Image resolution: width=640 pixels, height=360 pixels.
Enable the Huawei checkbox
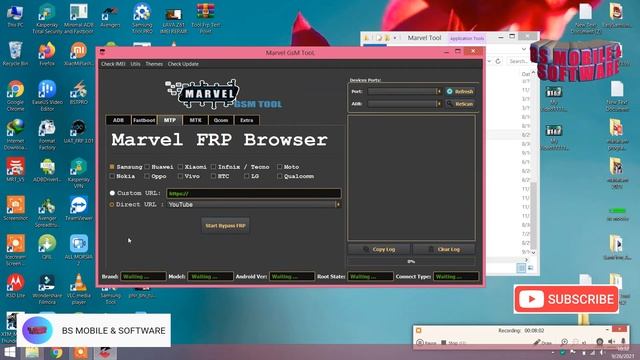coord(147,167)
